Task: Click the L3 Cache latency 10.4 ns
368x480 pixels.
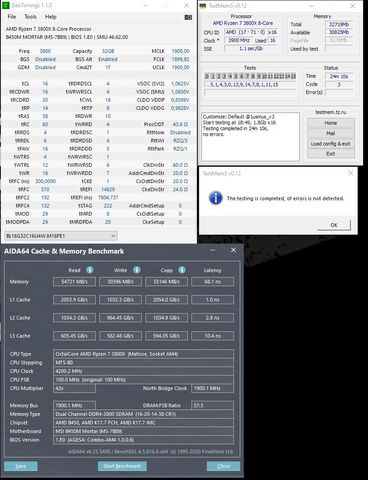Action: pyautogui.click(x=213, y=336)
